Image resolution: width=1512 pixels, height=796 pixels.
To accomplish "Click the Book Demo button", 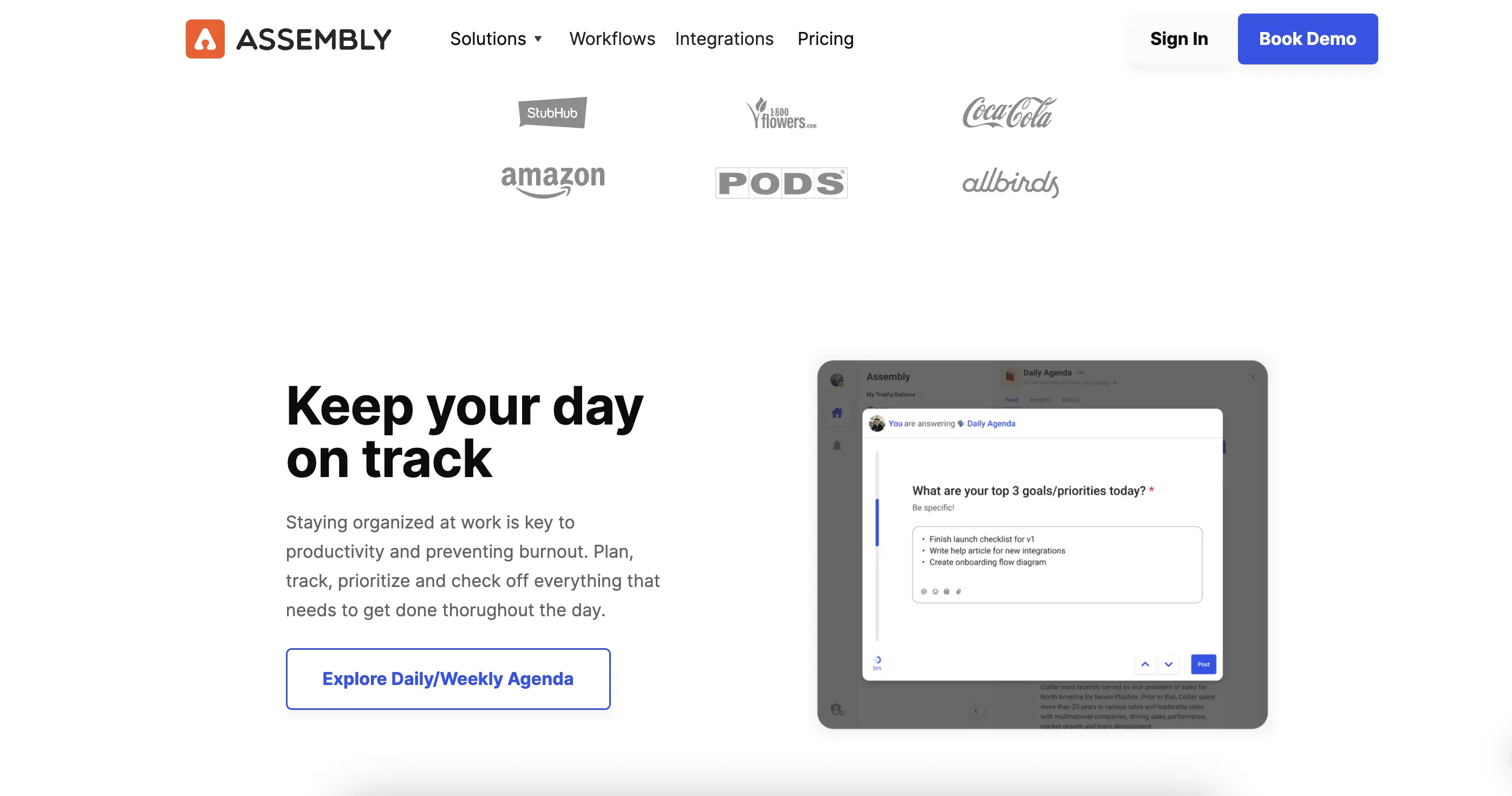I will (1306, 39).
